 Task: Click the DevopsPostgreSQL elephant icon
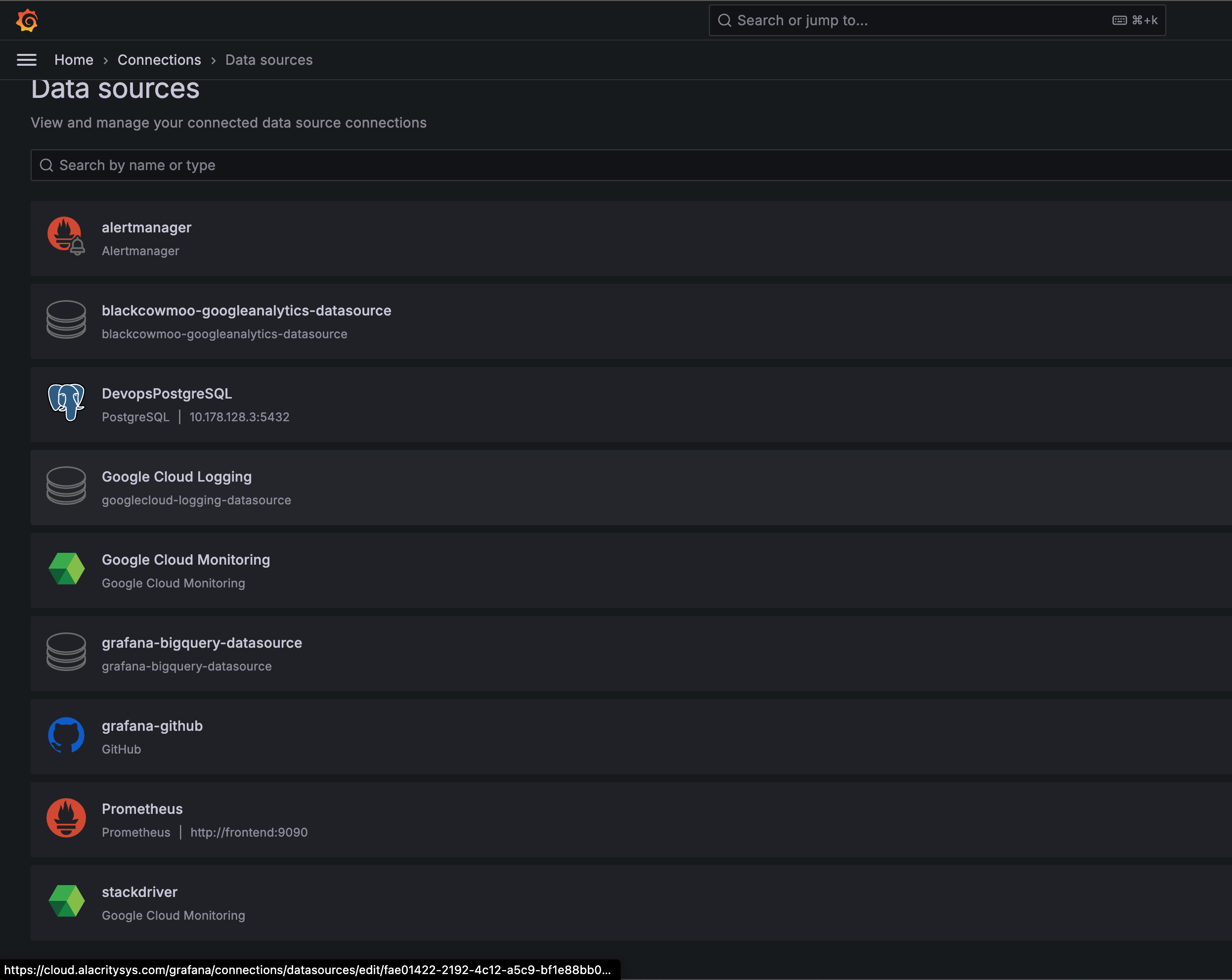point(66,402)
